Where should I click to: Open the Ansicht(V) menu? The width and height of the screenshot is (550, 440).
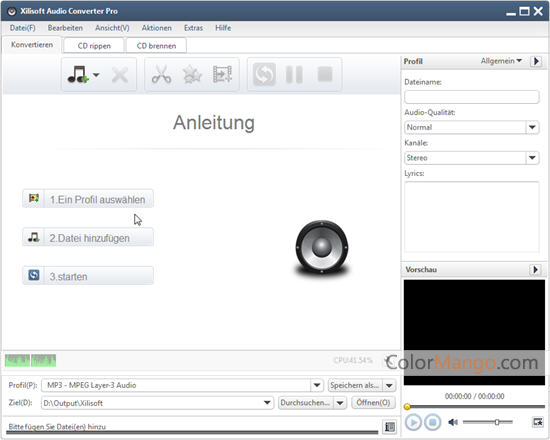pos(112,28)
